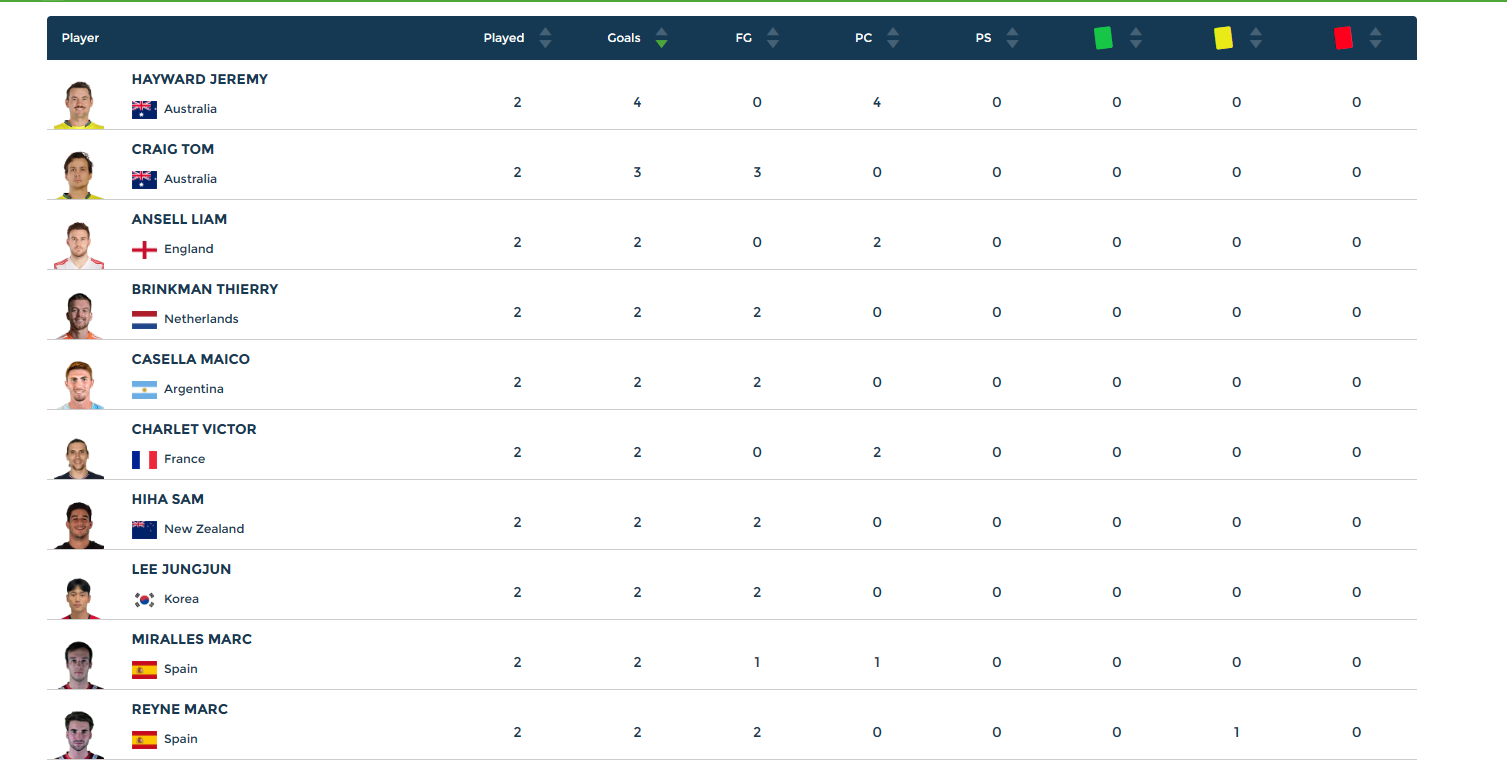
Task: Click Australia flag beside Hayward Jeremy
Action: 144,109
